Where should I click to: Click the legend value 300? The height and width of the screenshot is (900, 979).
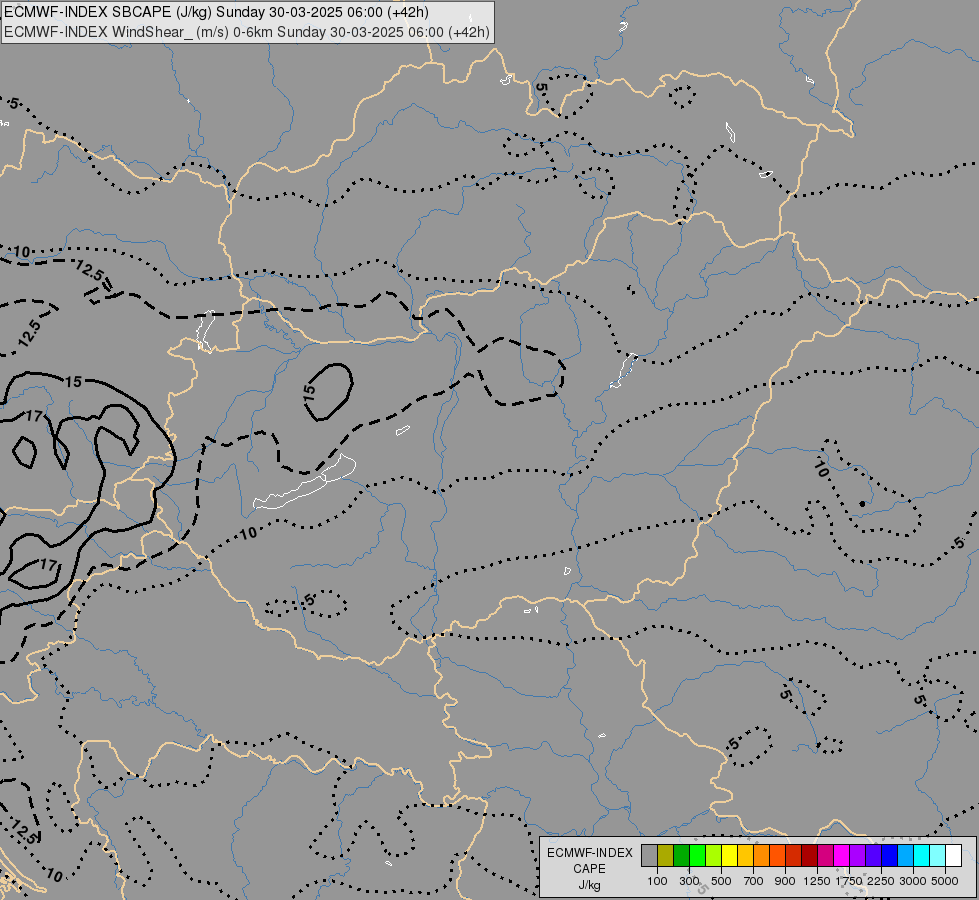coord(690,881)
